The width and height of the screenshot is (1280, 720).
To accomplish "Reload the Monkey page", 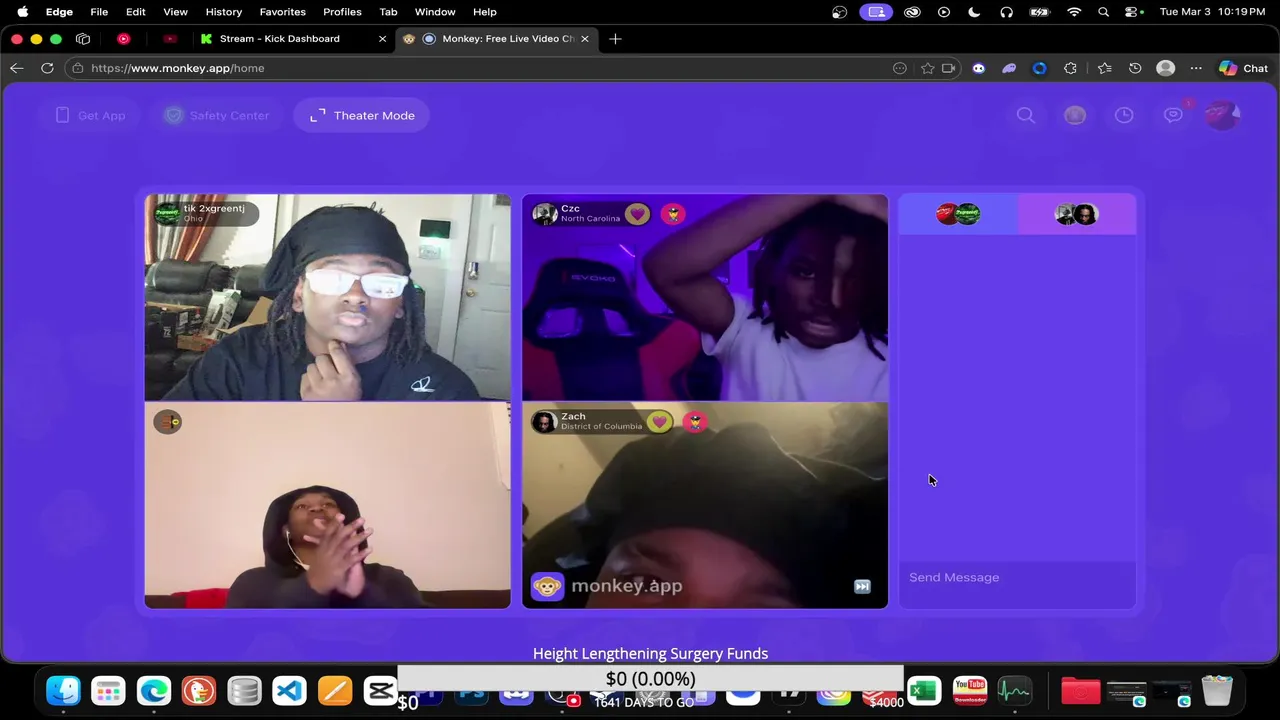I will point(47,68).
